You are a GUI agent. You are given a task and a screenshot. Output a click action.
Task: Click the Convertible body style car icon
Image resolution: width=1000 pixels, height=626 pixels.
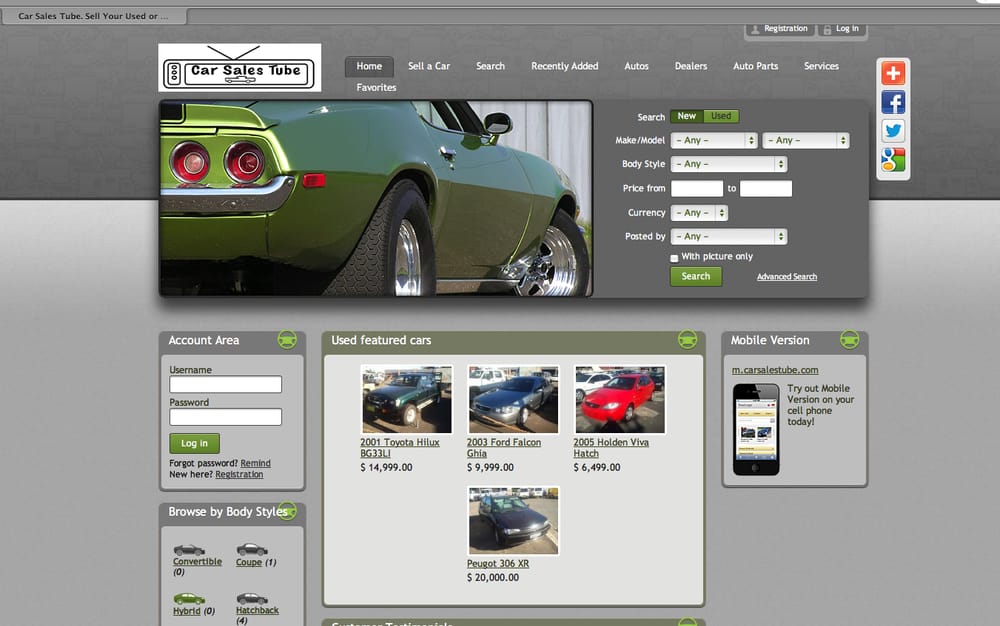189,549
